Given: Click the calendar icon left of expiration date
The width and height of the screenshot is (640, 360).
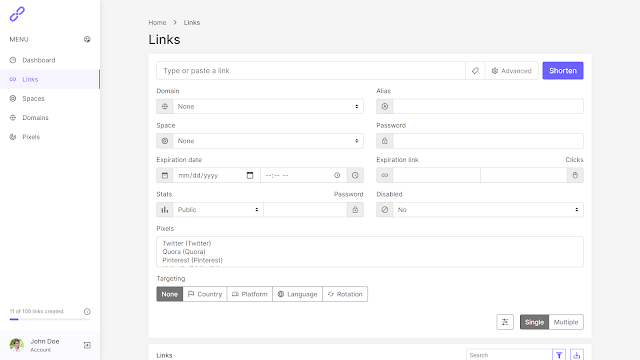Looking at the screenshot, I should 165,175.
